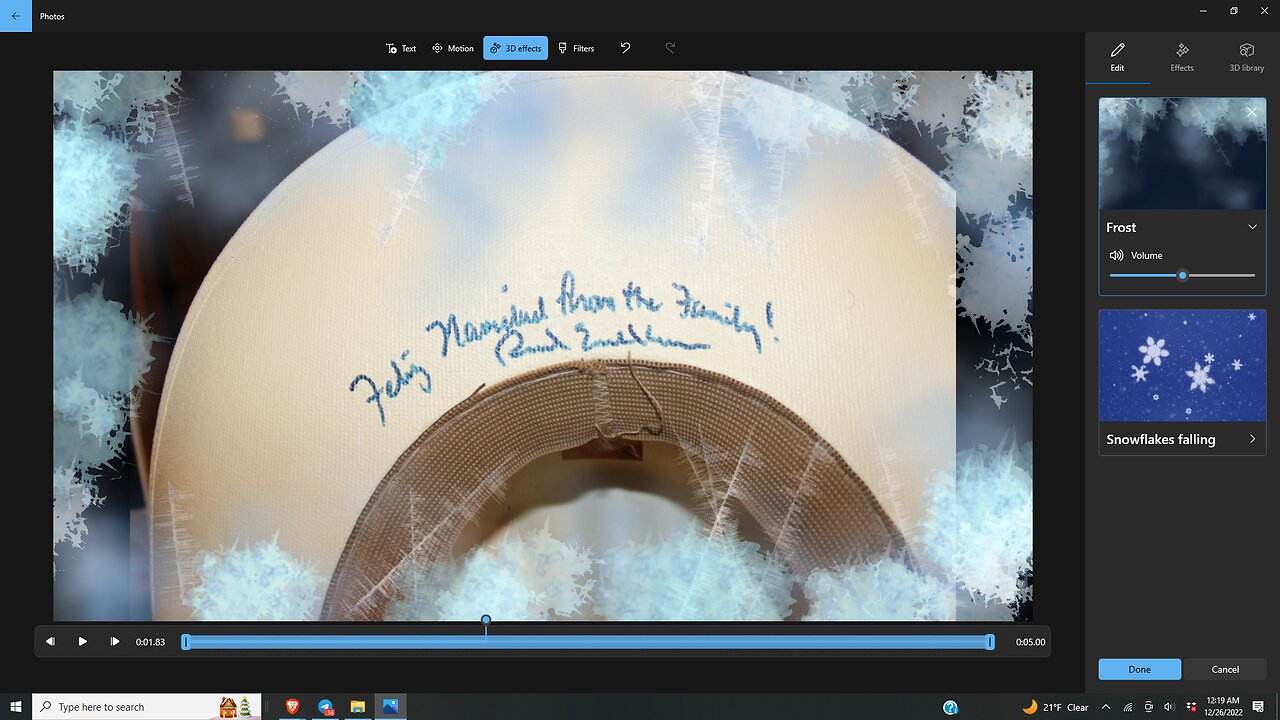Open the clock showing 12:19 AM
Screen dimensions: 1280x720
[1222, 707]
